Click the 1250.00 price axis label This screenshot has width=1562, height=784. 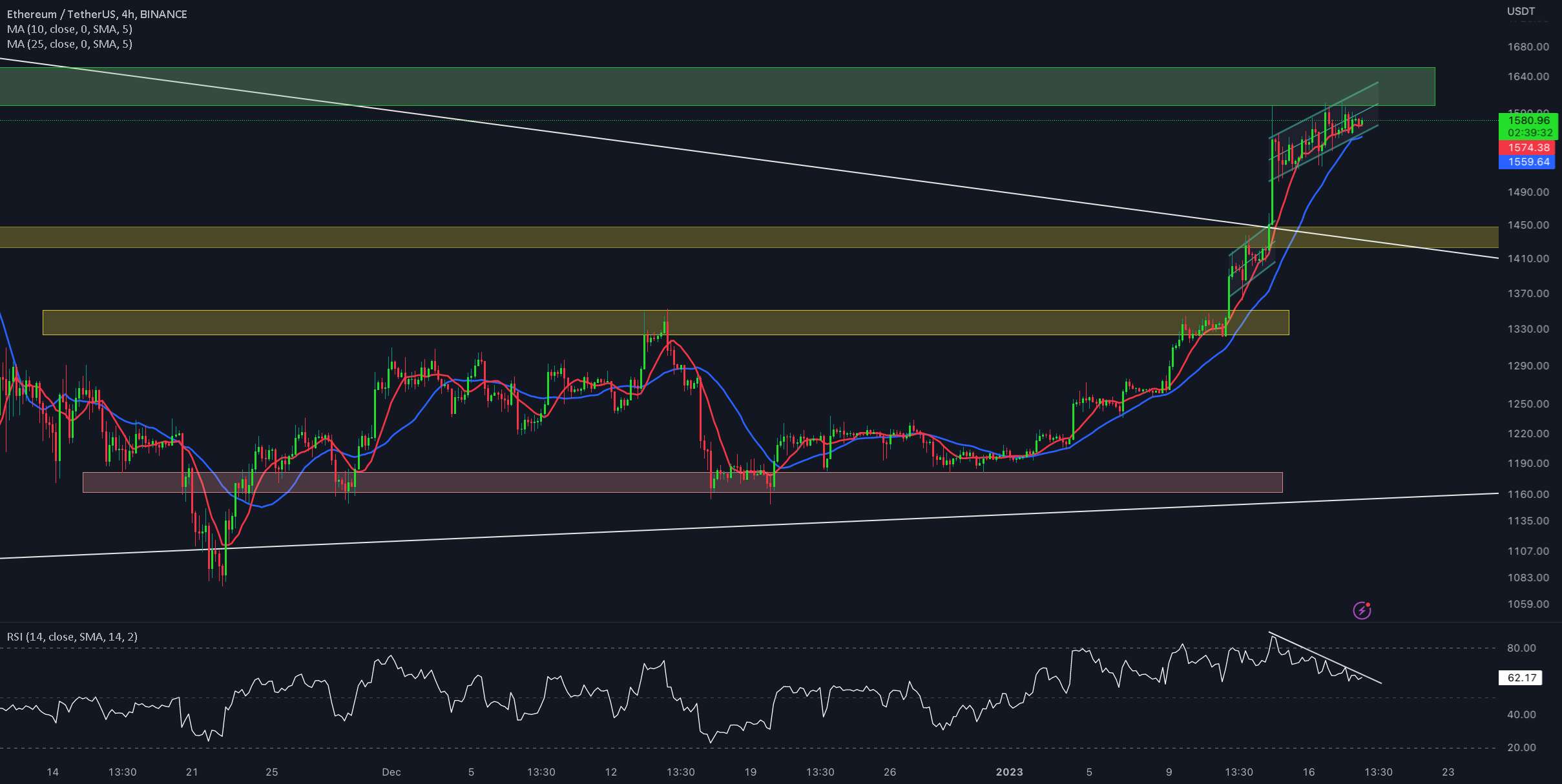1528,404
